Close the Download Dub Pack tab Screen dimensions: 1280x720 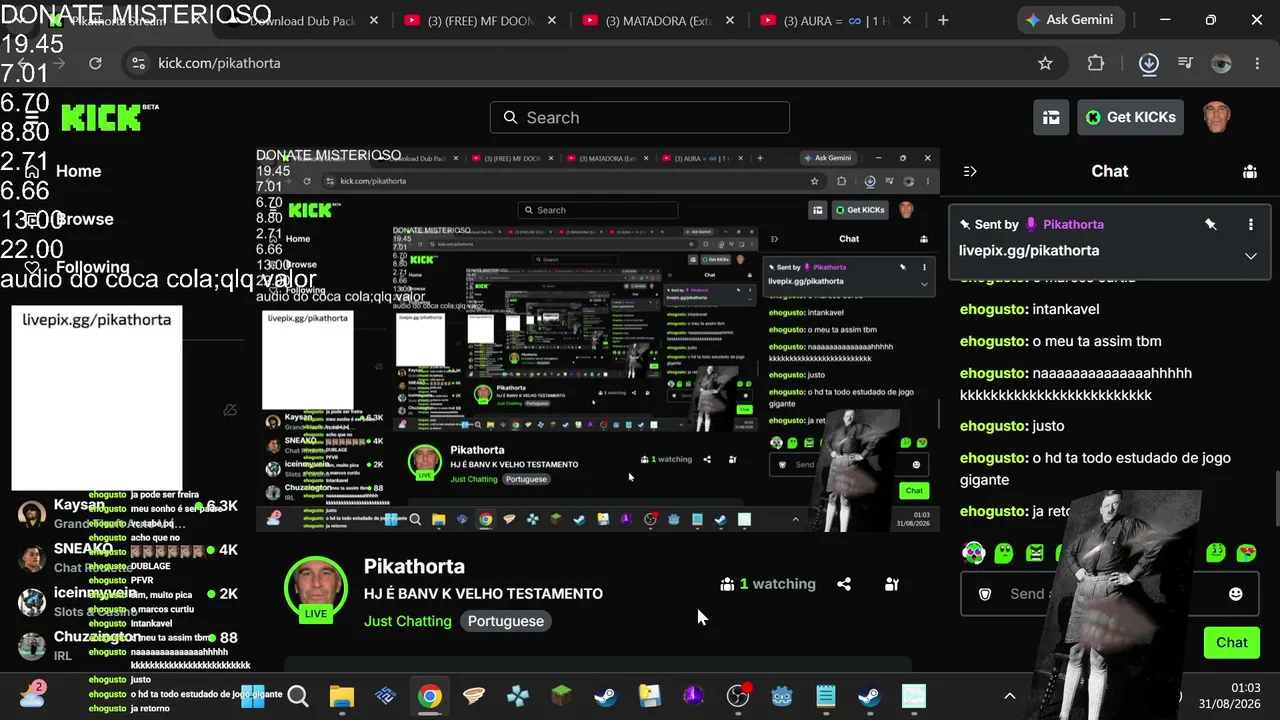pyautogui.click(x=374, y=20)
